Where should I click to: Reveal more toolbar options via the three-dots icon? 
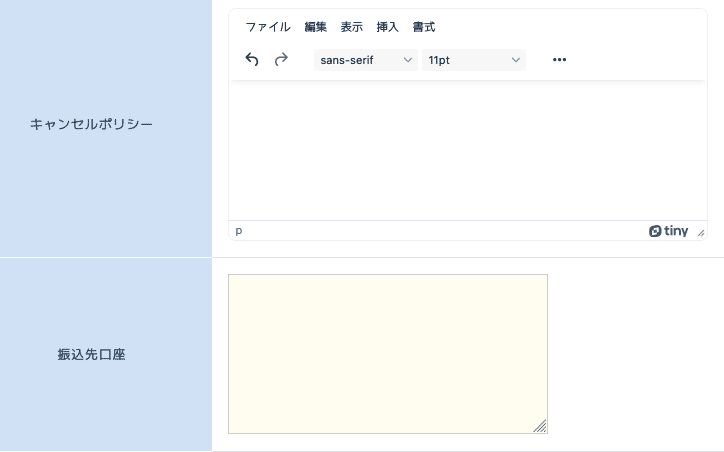coord(559,60)
